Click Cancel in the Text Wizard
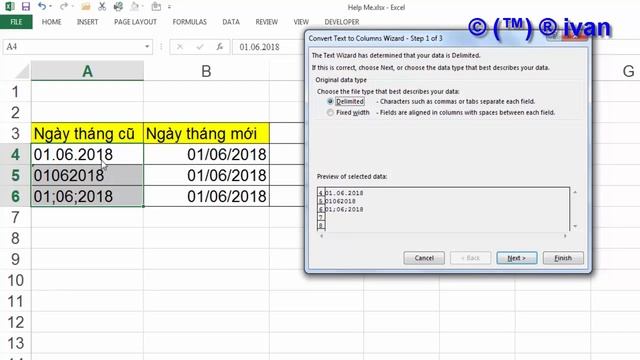Viewport: 640px width, 360px height. coord(424,258)
